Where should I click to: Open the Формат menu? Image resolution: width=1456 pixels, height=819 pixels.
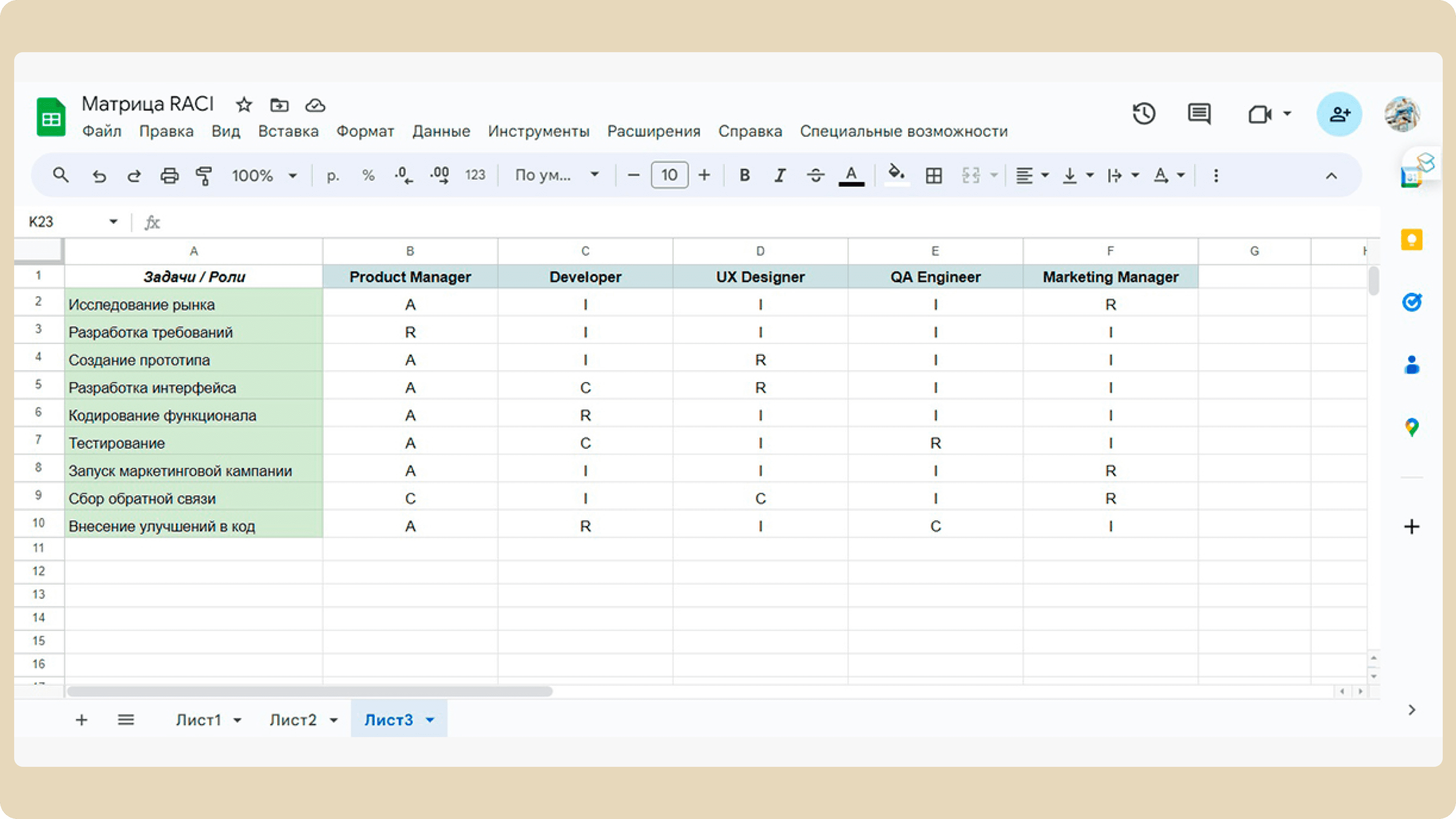point(365,131)
